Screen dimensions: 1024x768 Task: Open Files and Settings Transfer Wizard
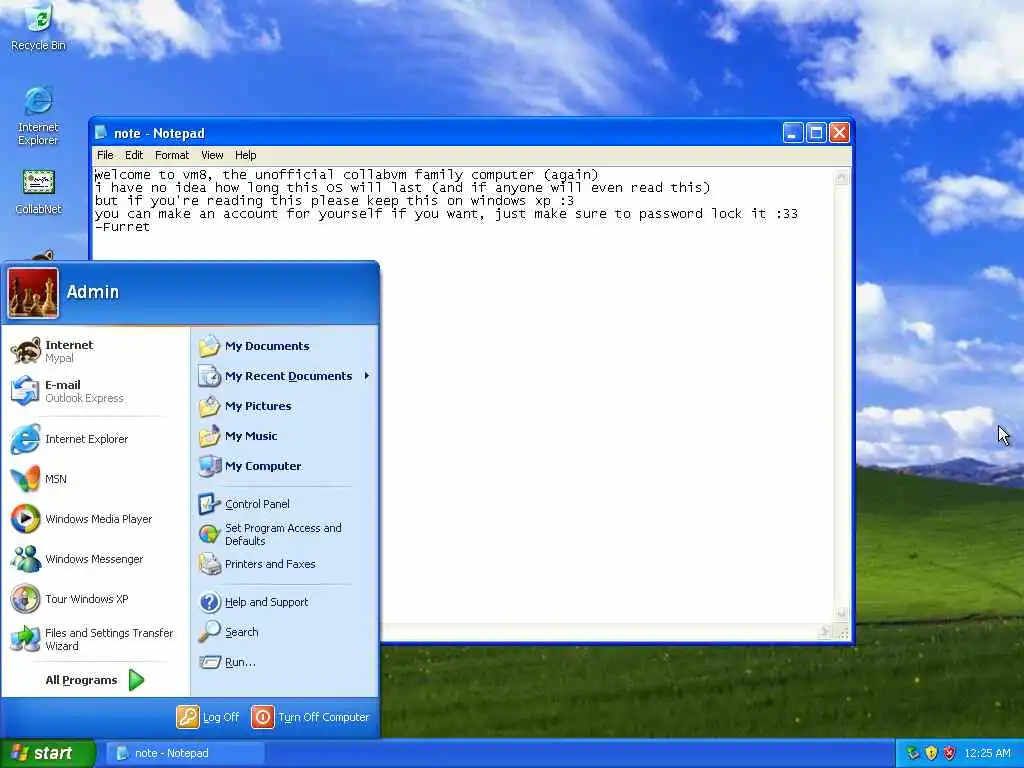(x=96, y=639)
